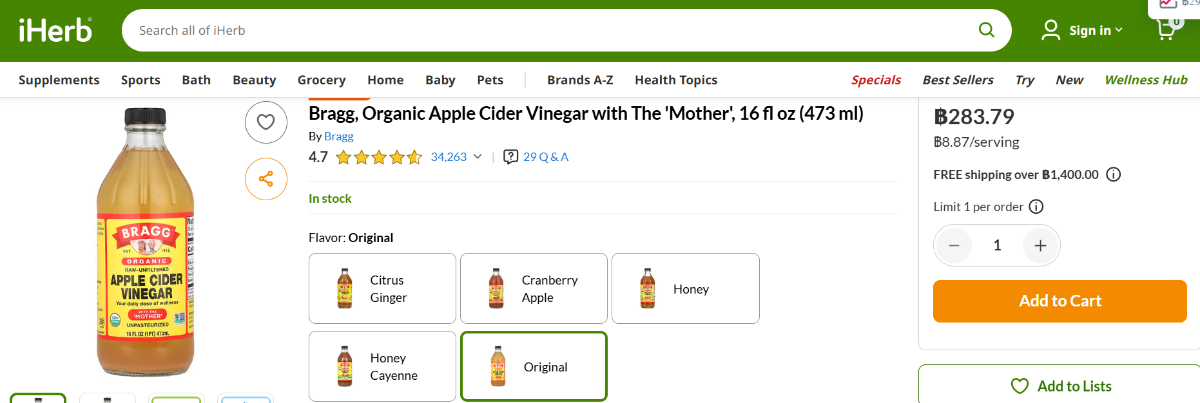Decrease quantity with the minus button
Viewport: 1200px width, 403px height.
coord(954,245)
